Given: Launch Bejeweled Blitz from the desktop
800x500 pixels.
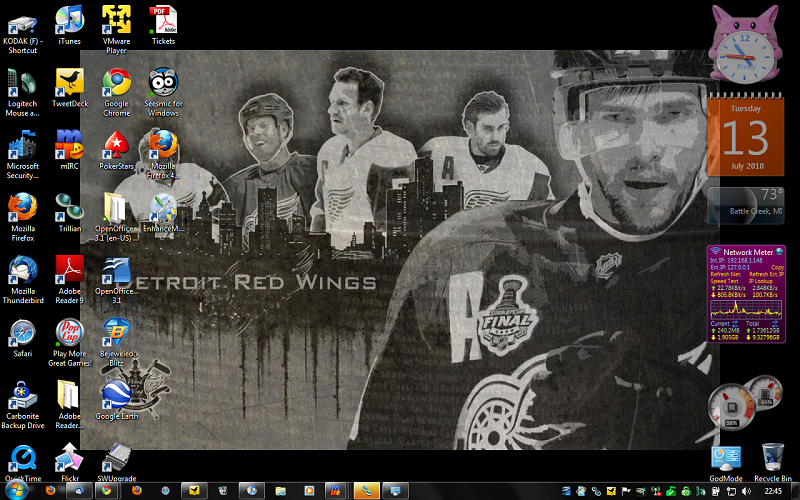Looking at the screenshot, I should [116, 342].
